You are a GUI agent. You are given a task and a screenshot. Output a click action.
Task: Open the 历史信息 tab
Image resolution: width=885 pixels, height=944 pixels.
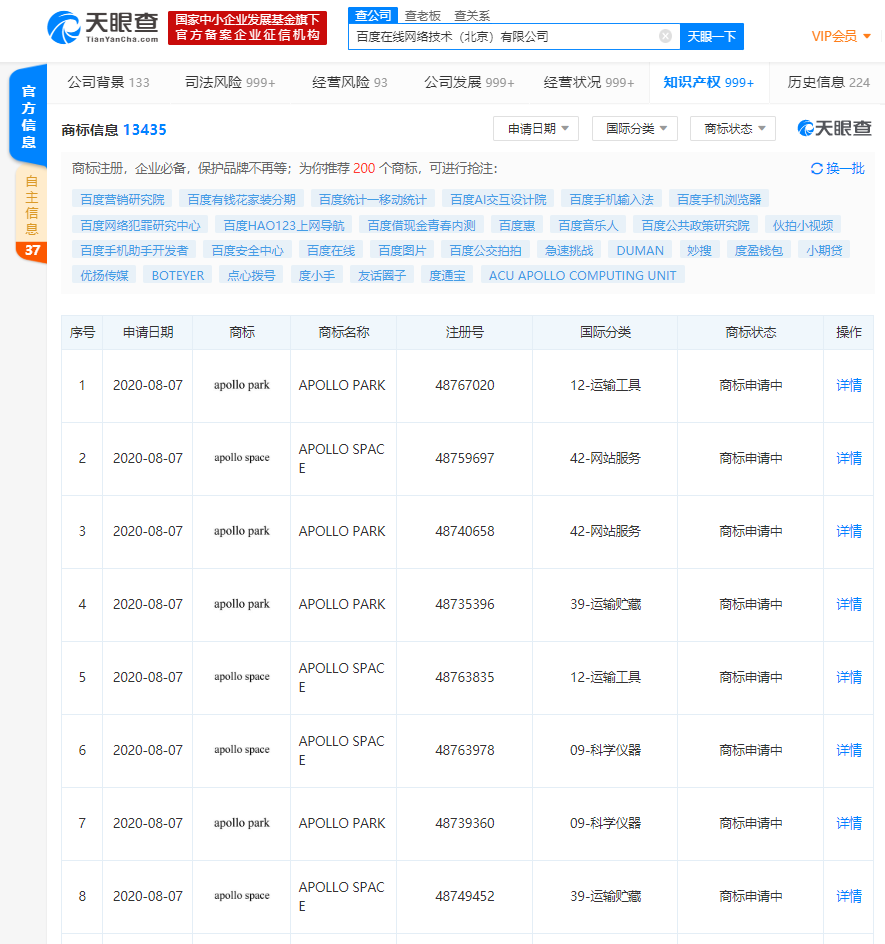click(828, 82)
